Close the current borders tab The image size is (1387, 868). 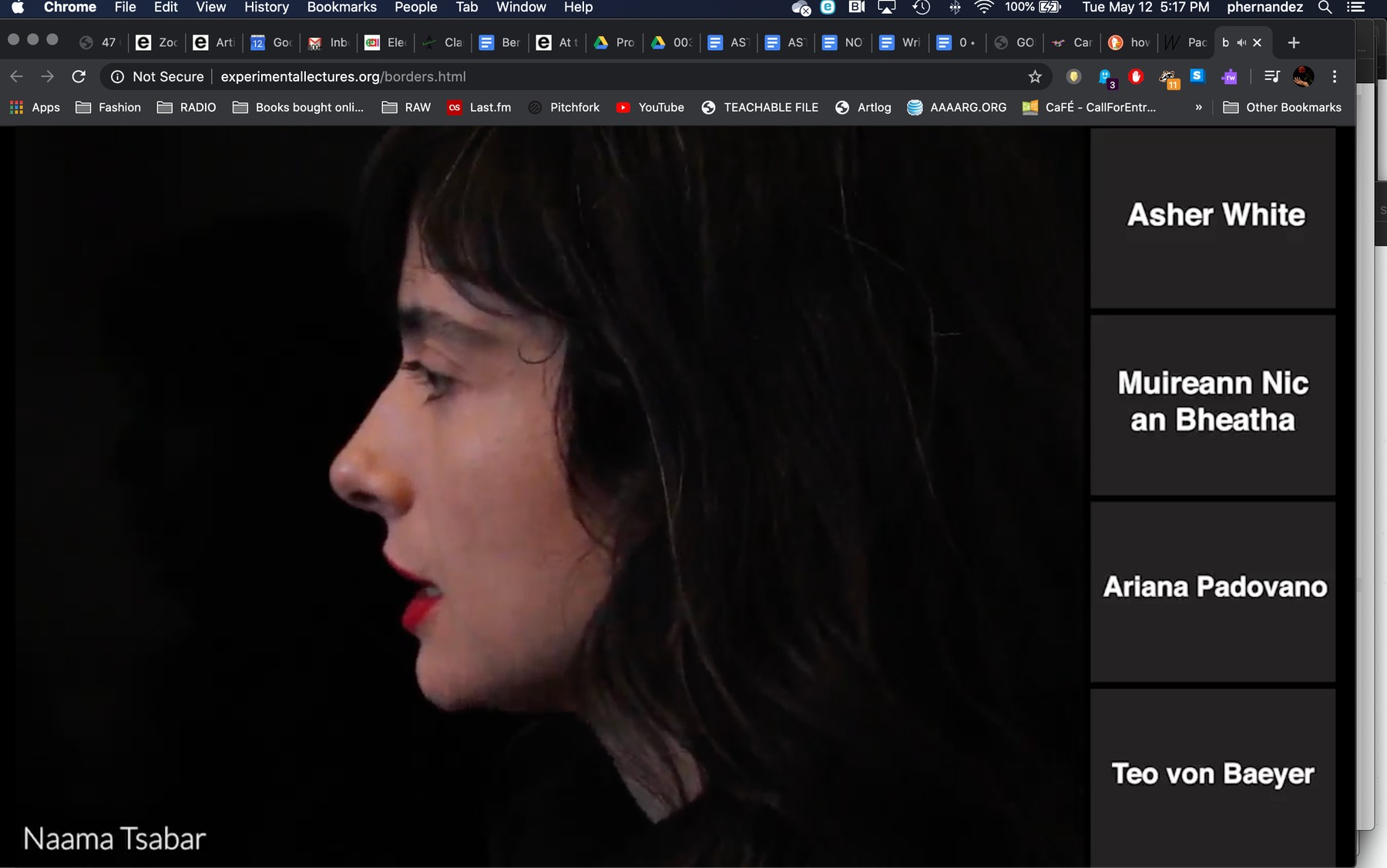(x=1258, y=42)
